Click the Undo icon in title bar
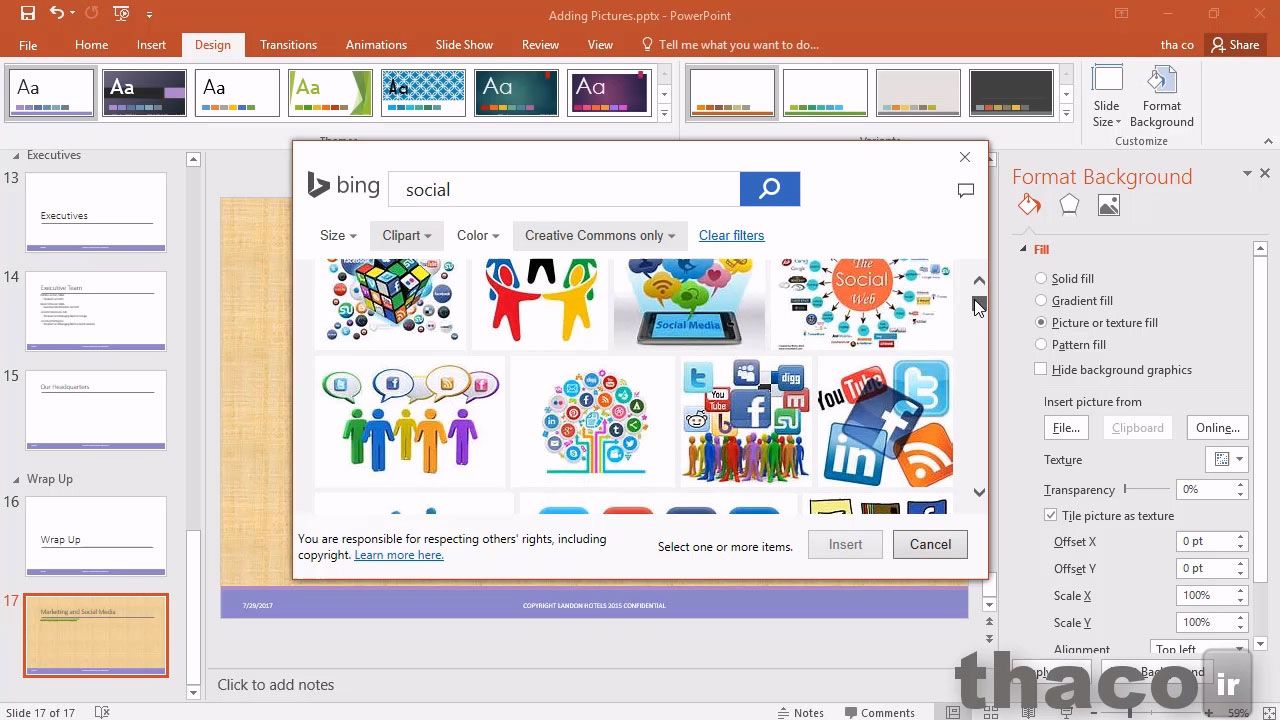The image size is (1280, 720). pyautogui.click(x=57, y=14)
